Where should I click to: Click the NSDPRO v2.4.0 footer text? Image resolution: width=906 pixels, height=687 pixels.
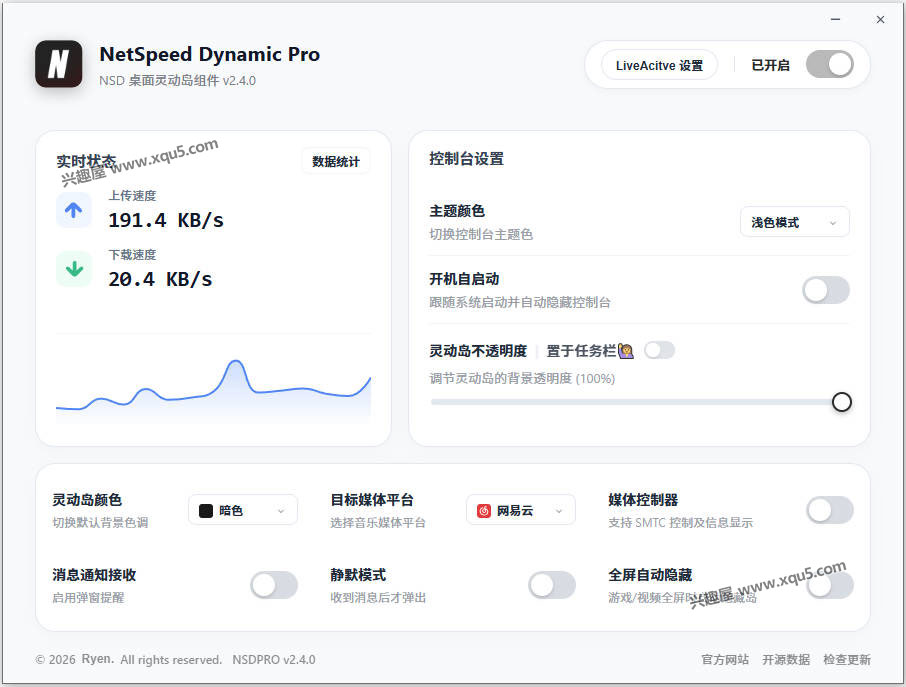pyautogui.click(x=274, y=659)
